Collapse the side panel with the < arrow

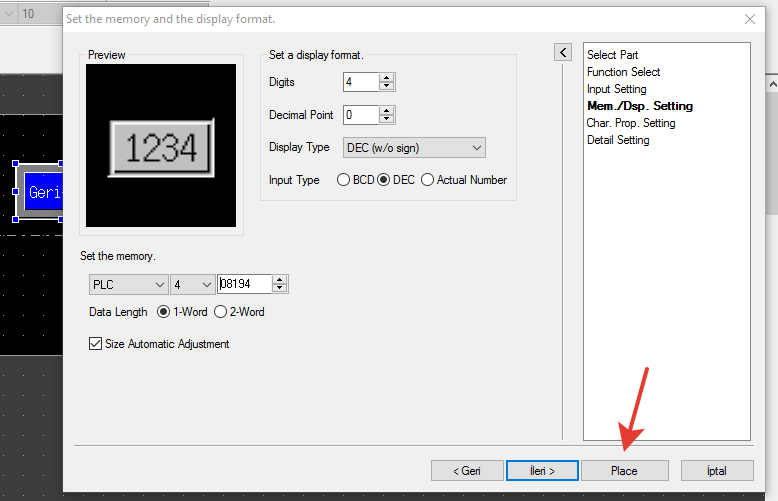click(x=563, y=52)
